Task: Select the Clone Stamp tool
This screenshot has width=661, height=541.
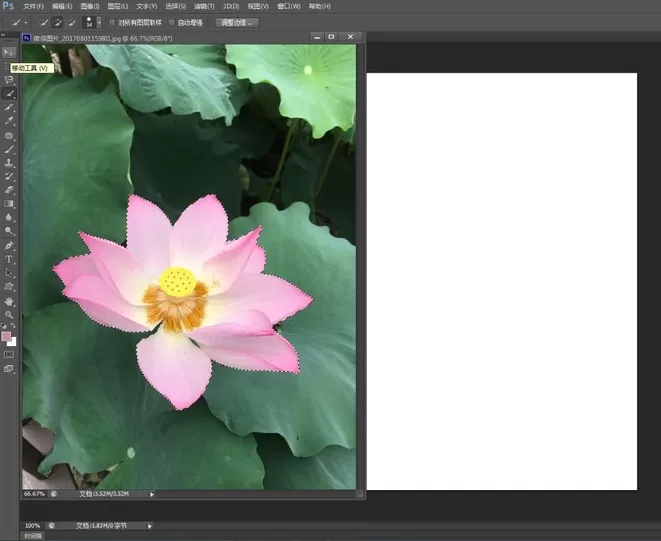Action: point(9,163)
